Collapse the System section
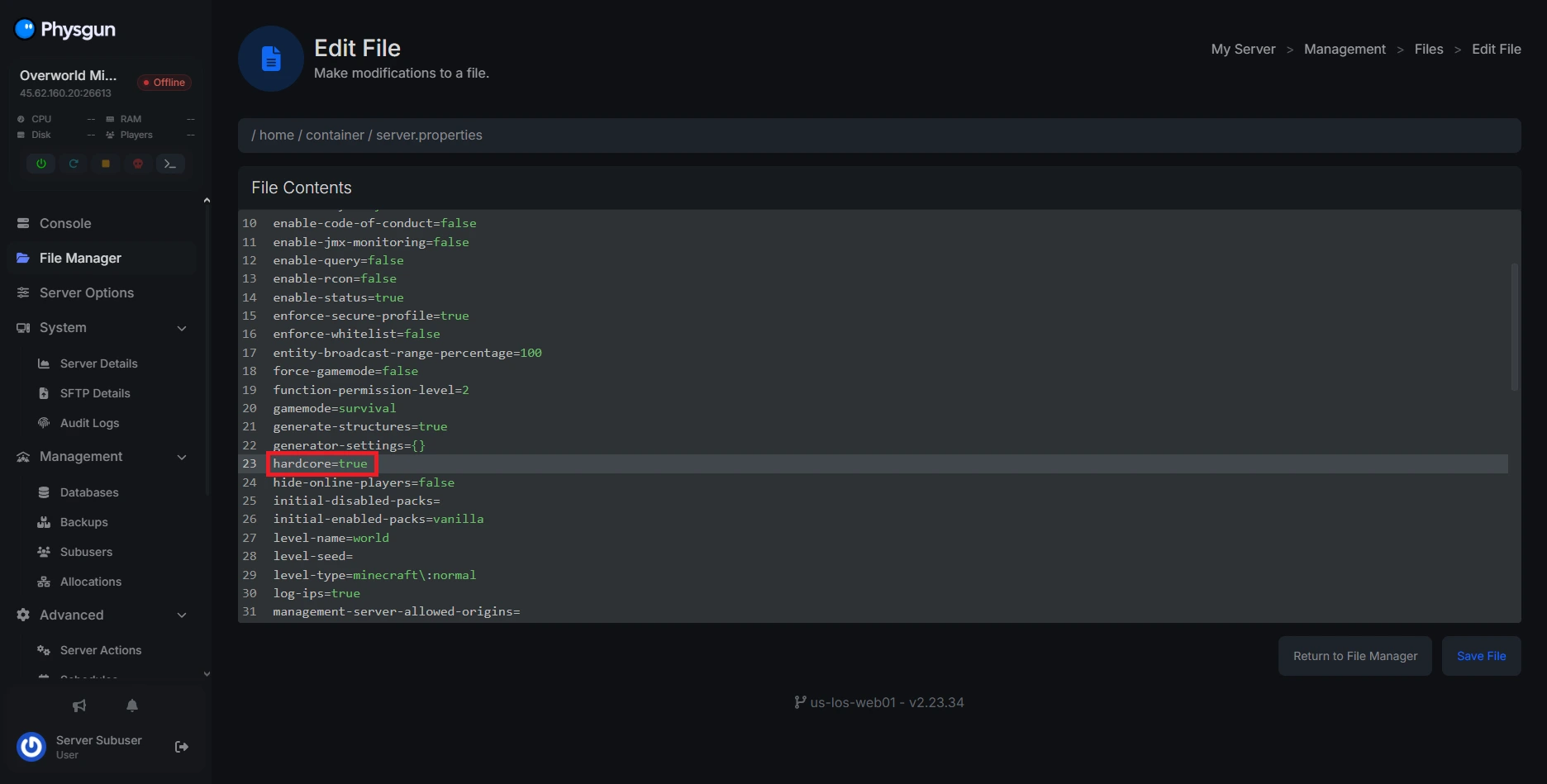 (x=182, y=328)
